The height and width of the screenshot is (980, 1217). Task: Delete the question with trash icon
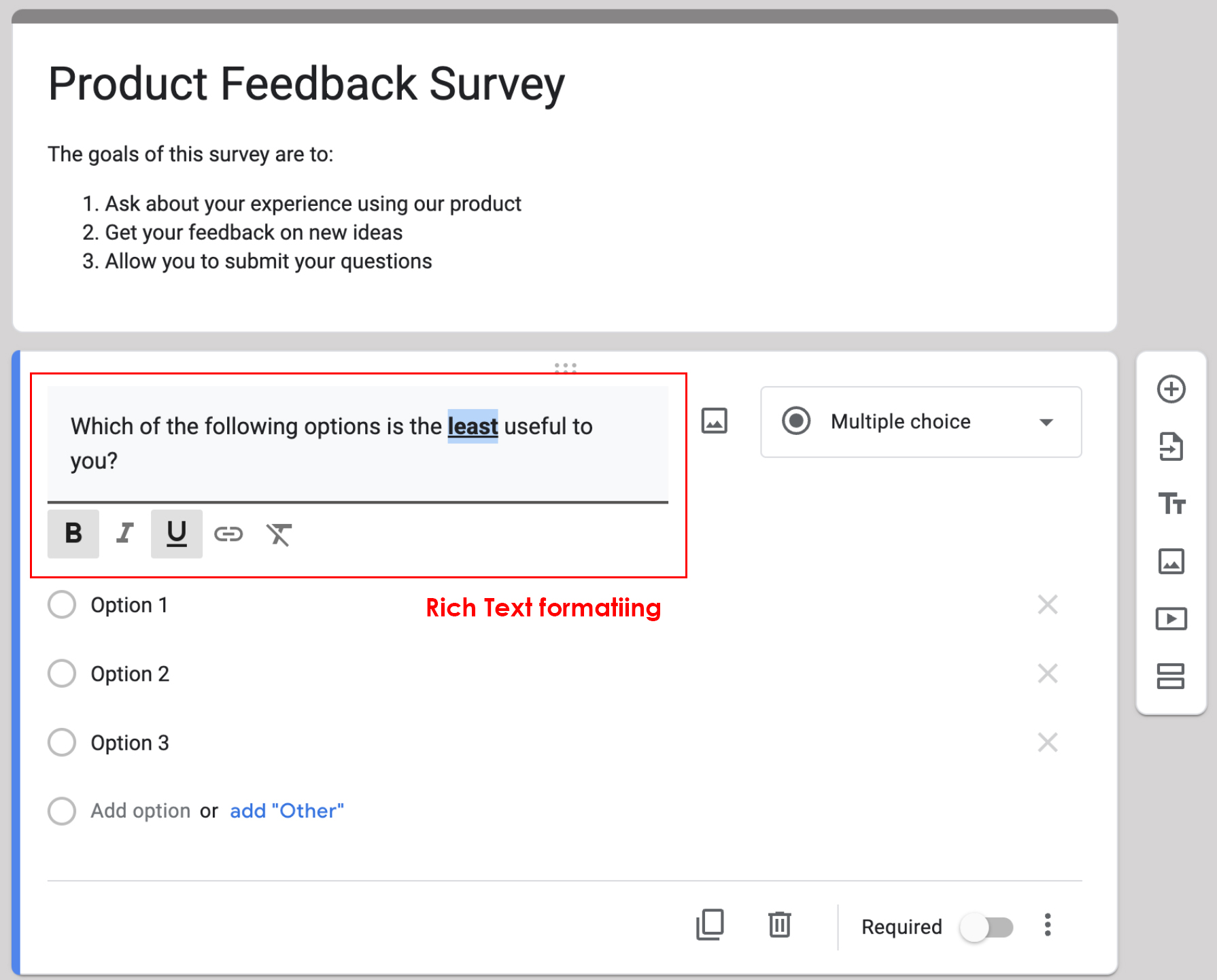(x=779, y=925)
